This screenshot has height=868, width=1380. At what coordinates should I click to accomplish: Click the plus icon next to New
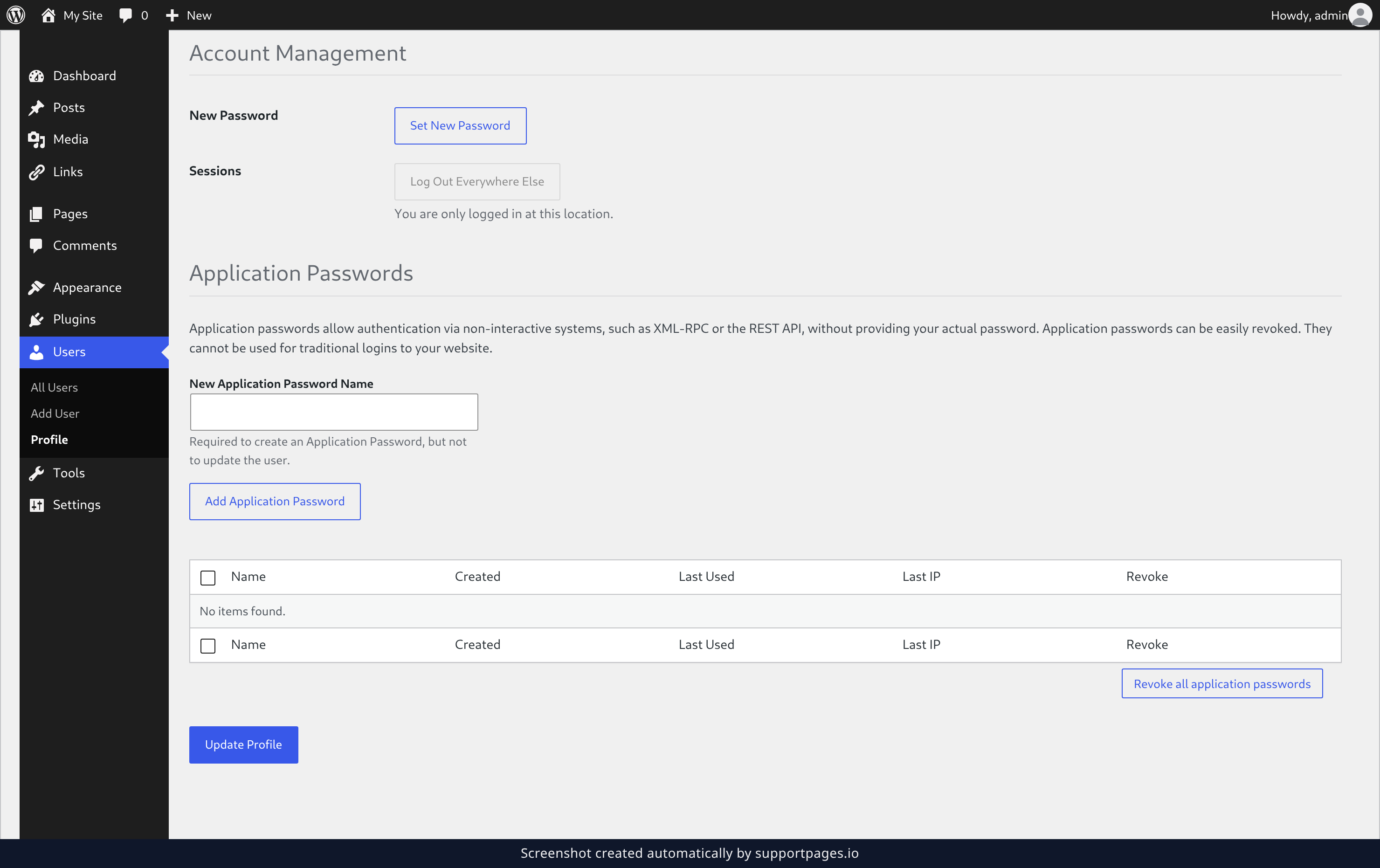tap(172, 15)
